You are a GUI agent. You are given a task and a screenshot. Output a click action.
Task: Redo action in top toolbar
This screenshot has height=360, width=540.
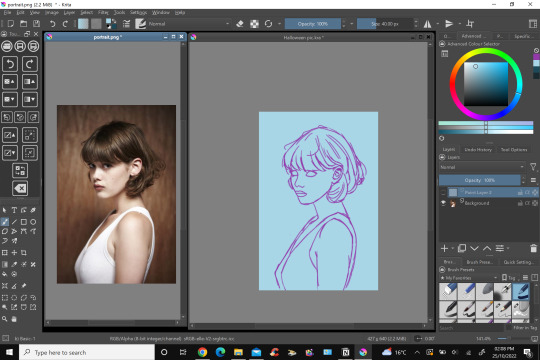(65, 23)
